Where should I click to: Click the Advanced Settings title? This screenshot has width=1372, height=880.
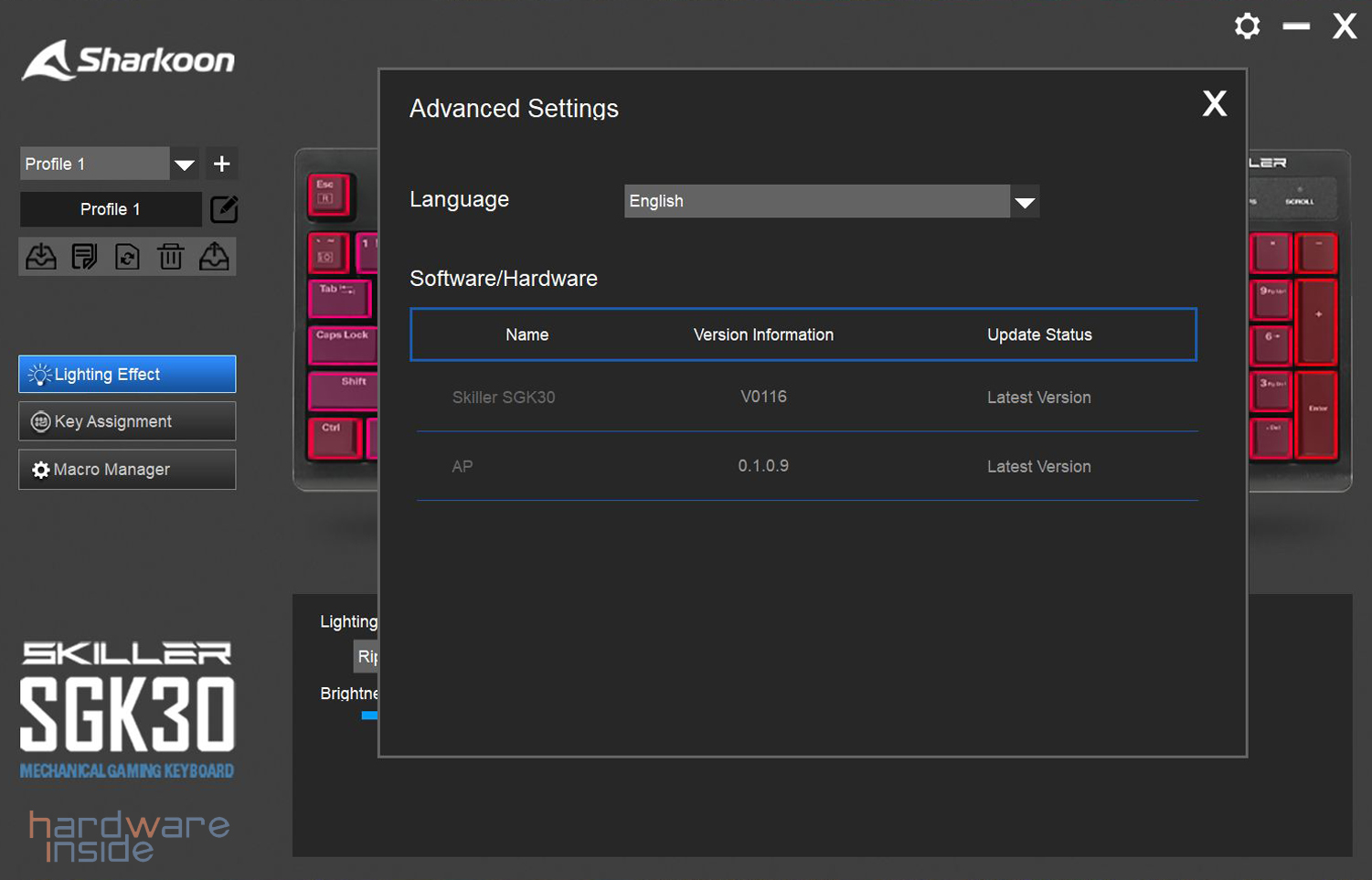pos(514,109)
